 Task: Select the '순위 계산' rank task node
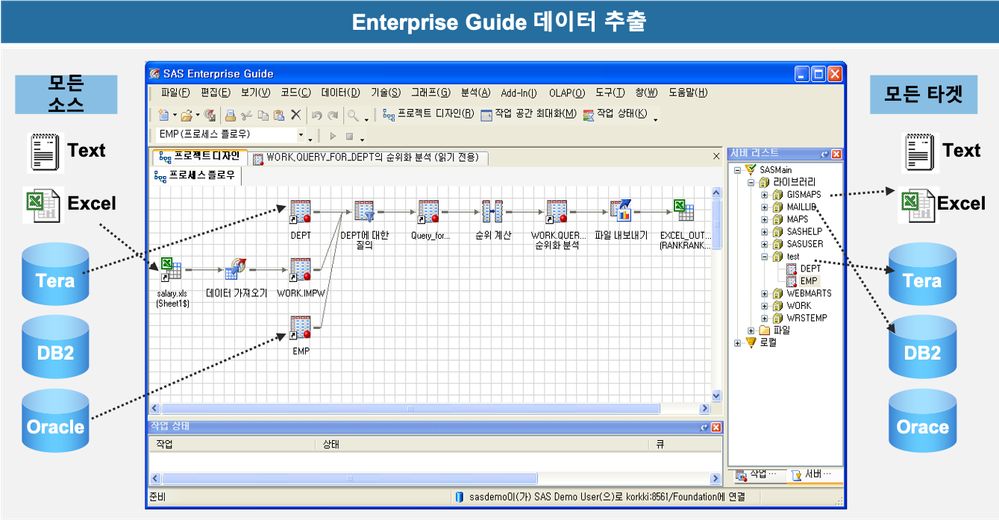492,212
